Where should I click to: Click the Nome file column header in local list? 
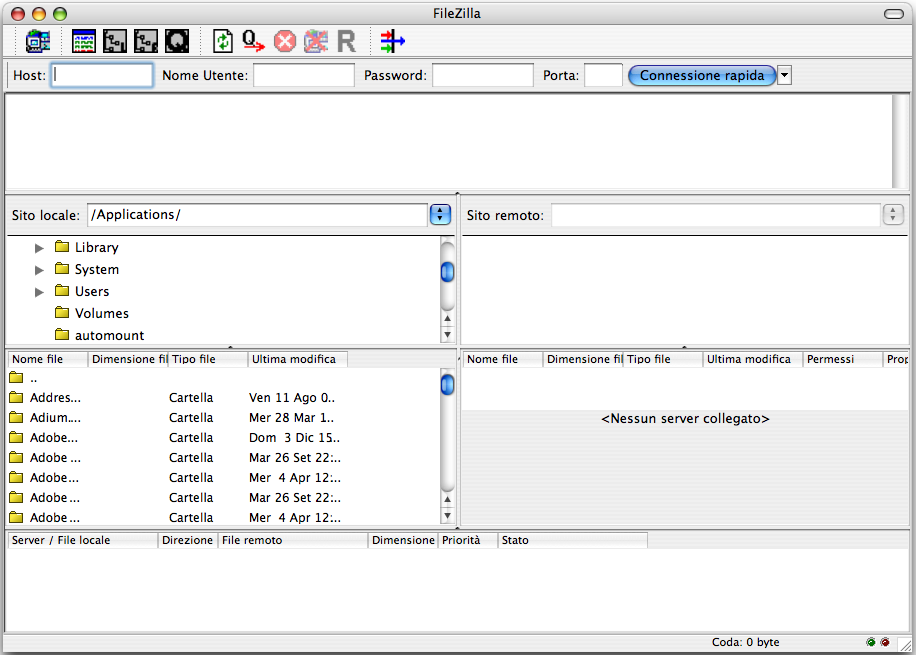pos(47,359)
